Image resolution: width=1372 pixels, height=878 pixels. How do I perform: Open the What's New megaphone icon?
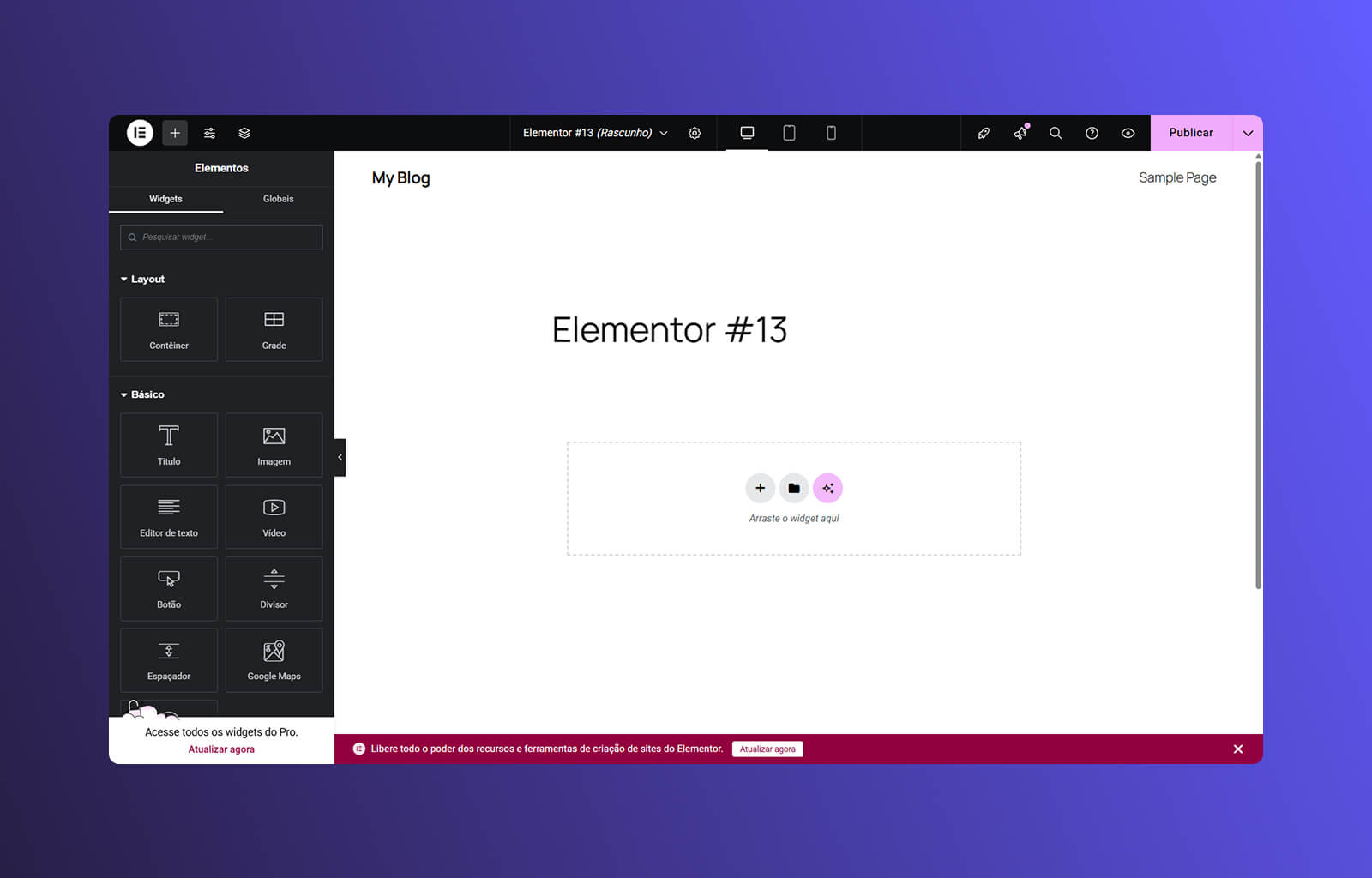tap(1020, 133)
